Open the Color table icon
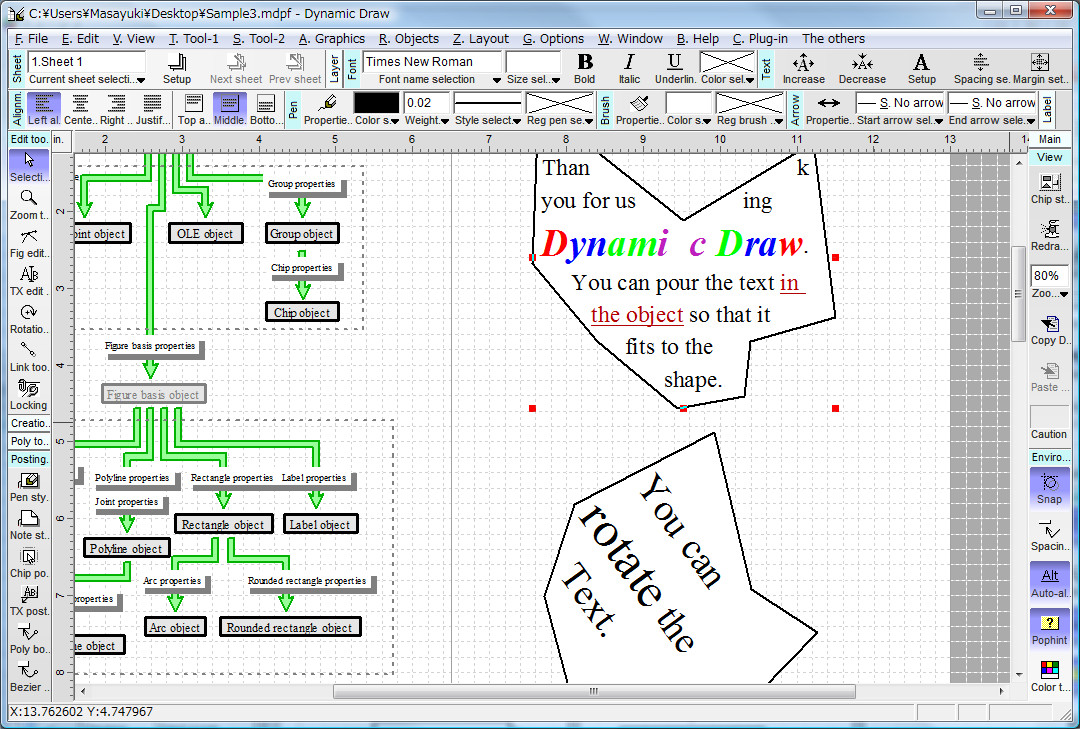 [x=1050, y=677]
